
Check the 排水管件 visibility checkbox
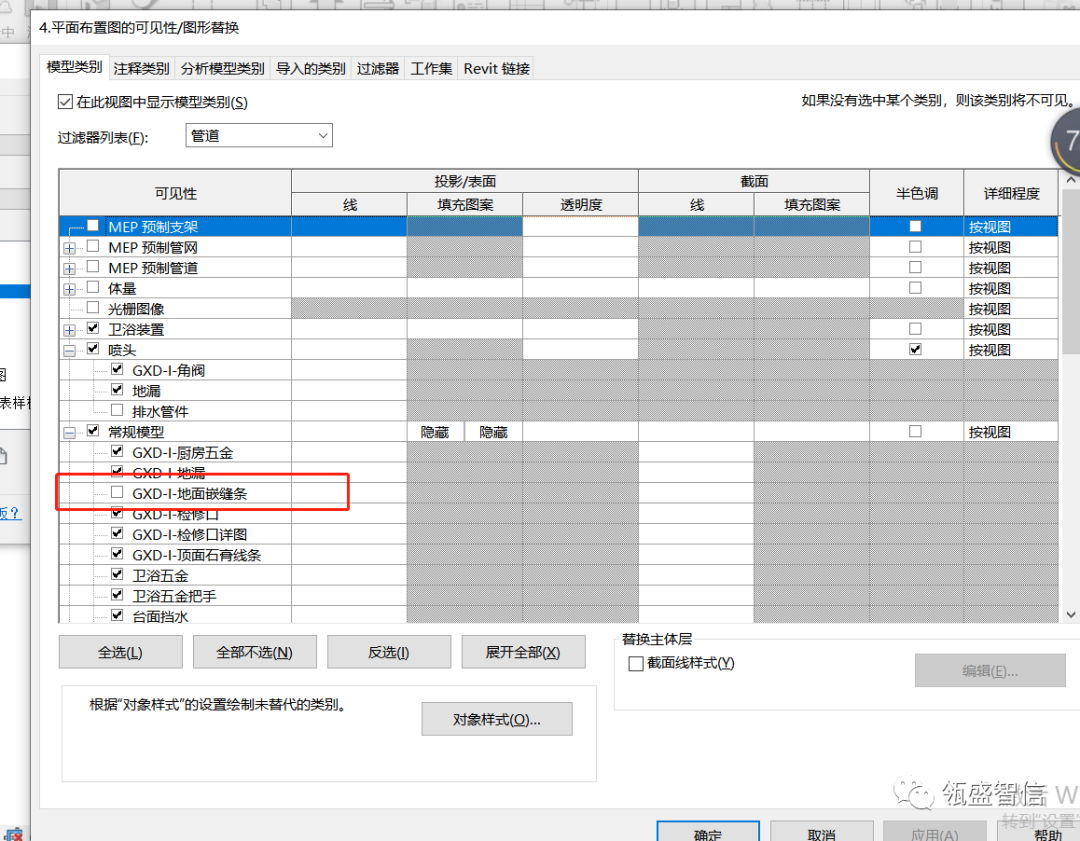tap(117, 411)
